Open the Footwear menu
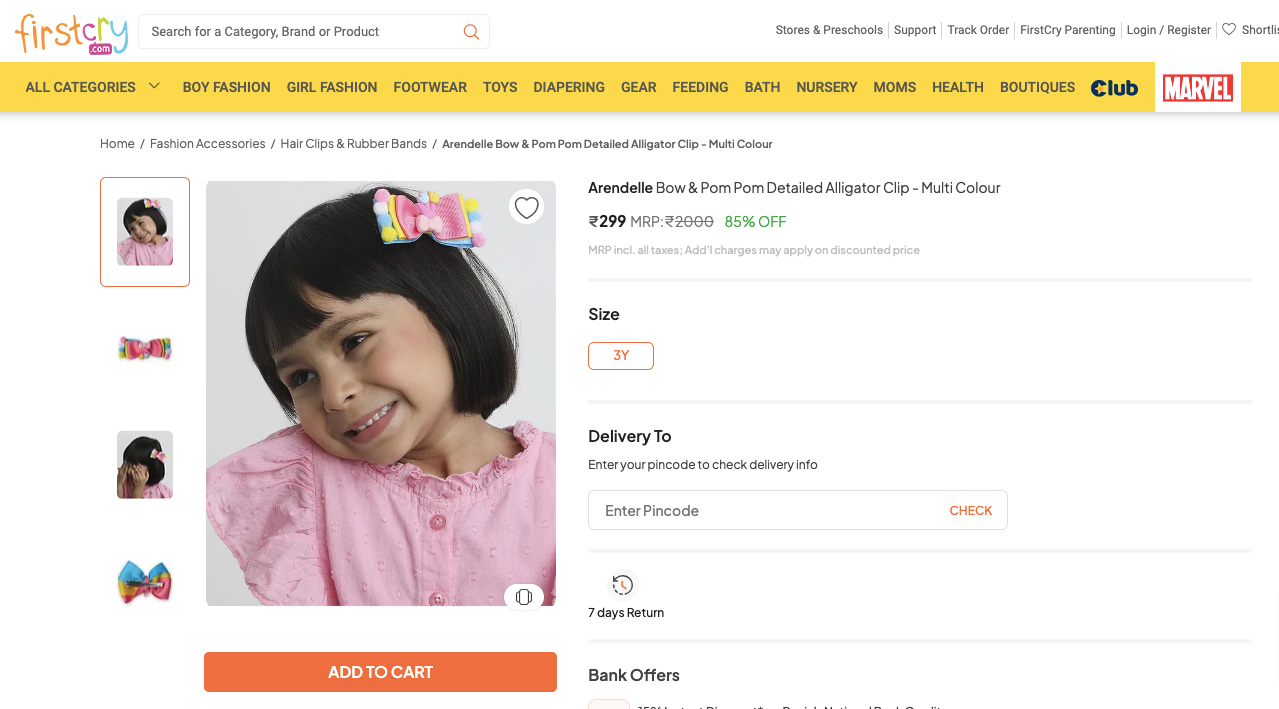The height and width of the screenshot is (709, 1279). pyautogui.click(x=430, y=87)
